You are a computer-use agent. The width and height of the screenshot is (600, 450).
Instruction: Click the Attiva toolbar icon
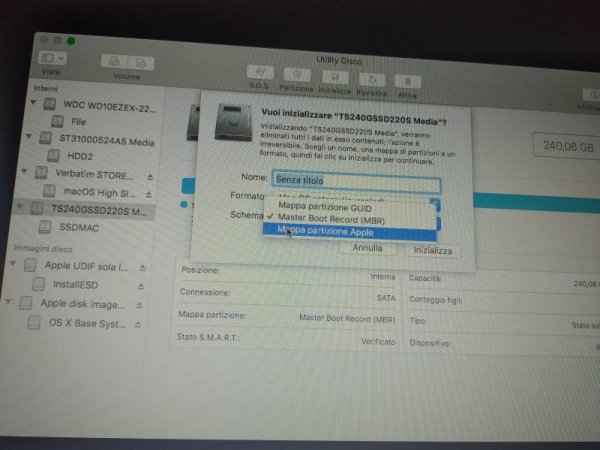pyautogui.click(x=408, y=82)
